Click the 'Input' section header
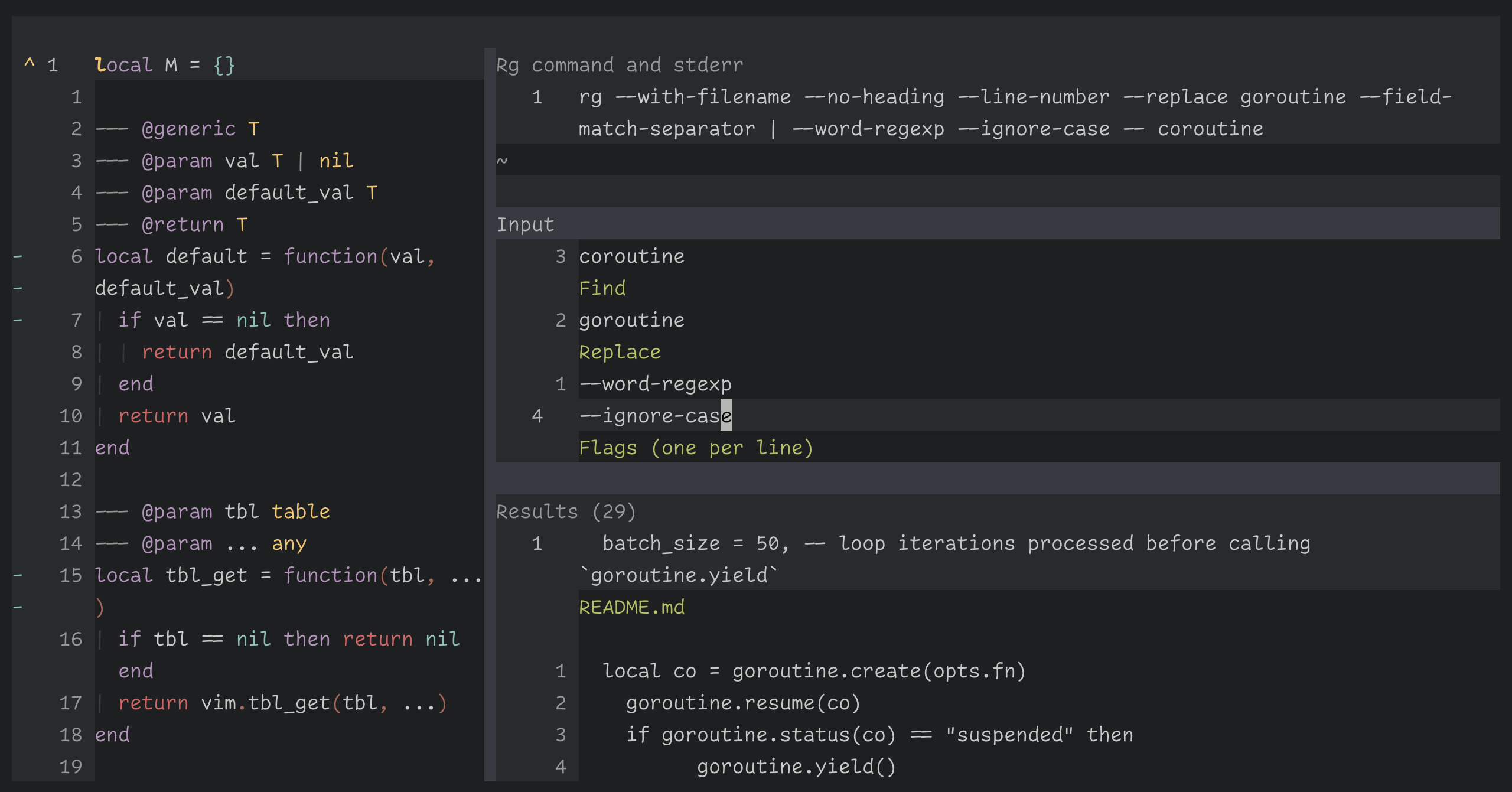The height and width of the screenshot is (792, 1512). (x=526, y=224)
